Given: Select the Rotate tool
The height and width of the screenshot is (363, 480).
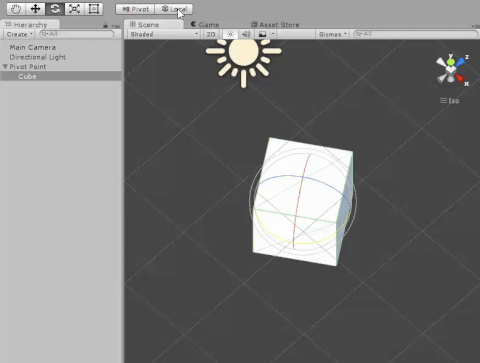Looking at the screenshot, I should coord(55,9).
